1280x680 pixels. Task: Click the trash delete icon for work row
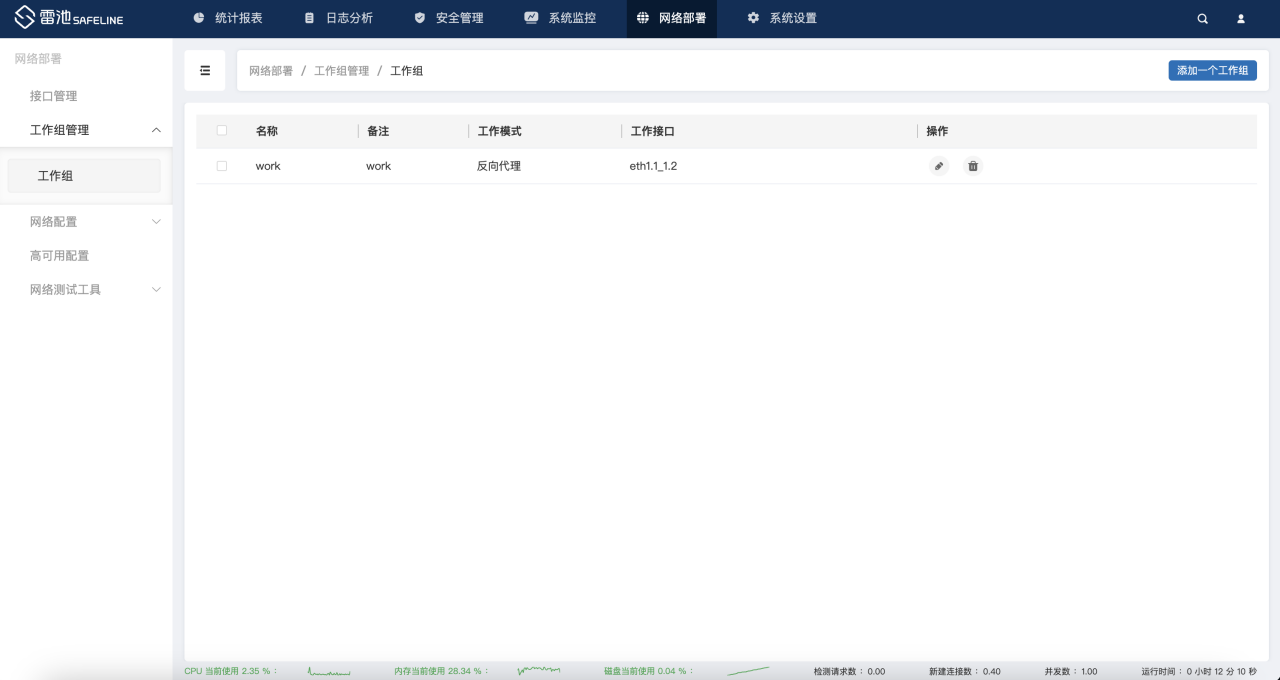click(973, 166)
